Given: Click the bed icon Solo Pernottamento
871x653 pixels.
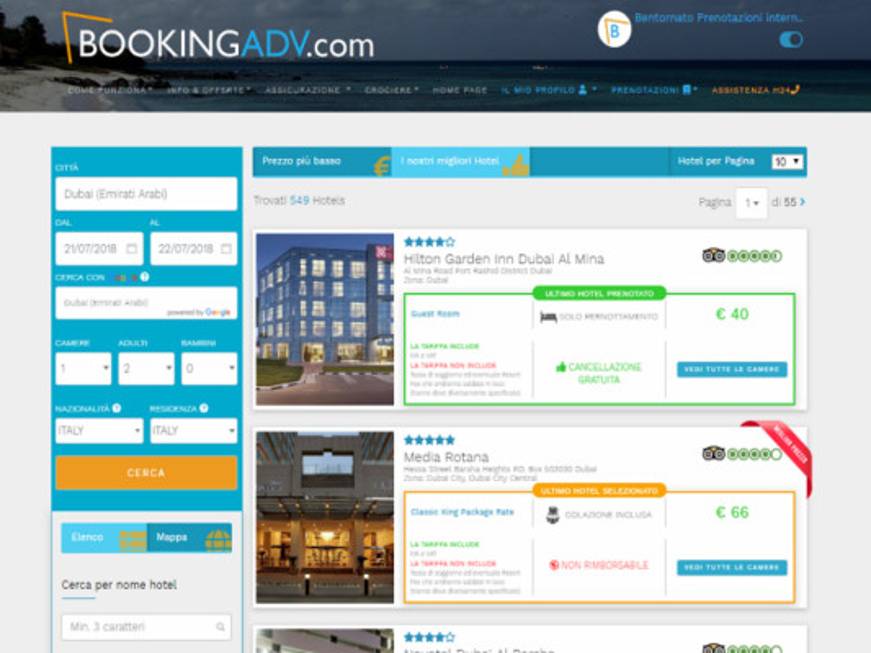Looking at the screenshot, I should click(x=548, y=317).
